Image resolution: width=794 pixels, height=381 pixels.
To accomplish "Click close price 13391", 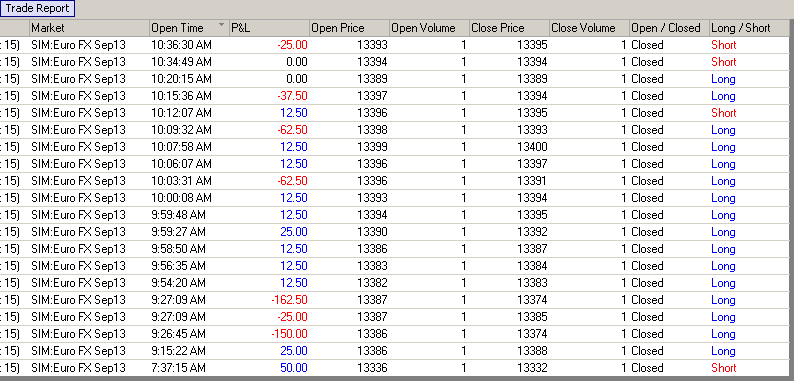I will (532, 181).
